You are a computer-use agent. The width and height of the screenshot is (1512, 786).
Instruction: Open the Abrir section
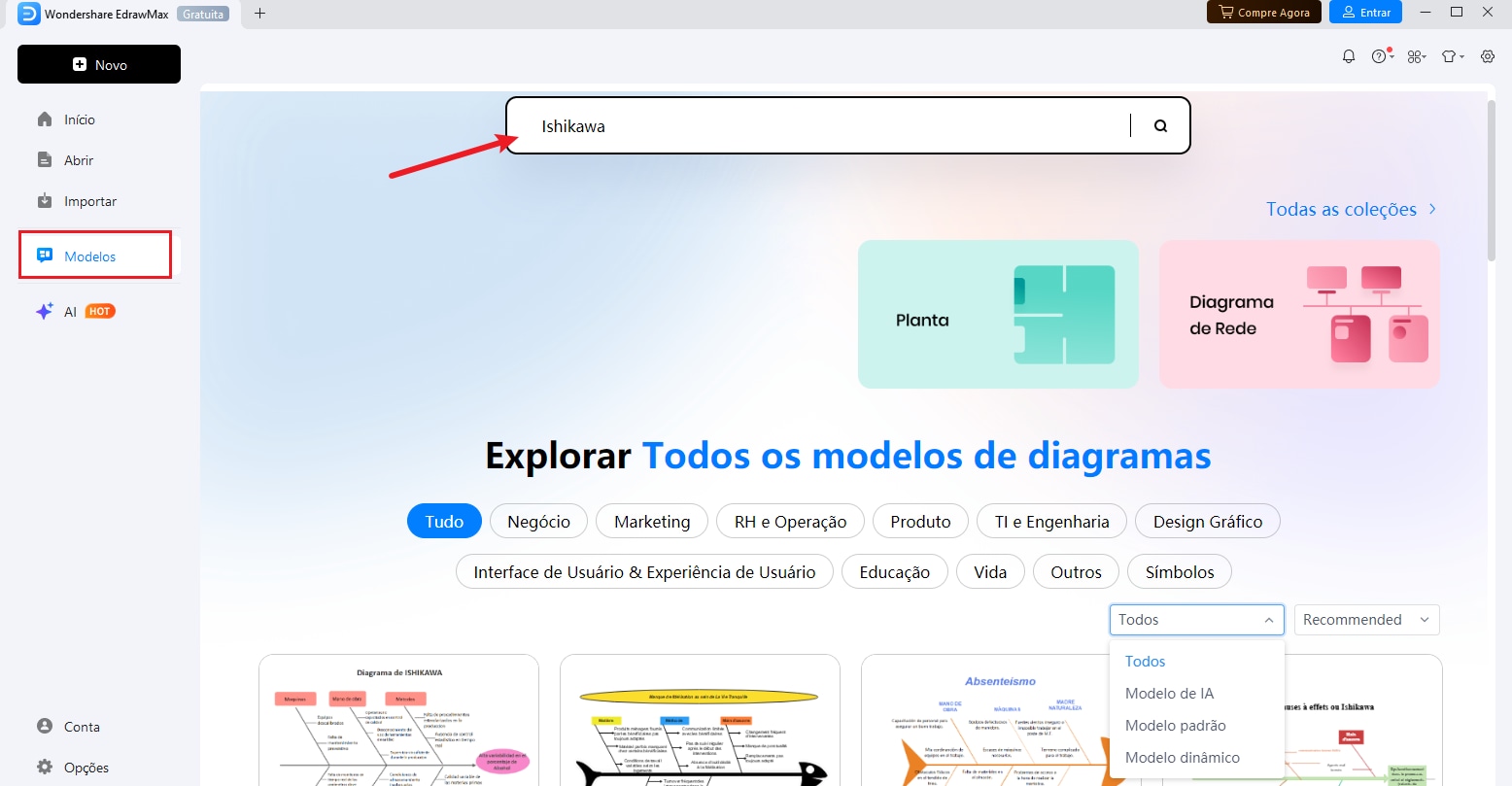78,159
